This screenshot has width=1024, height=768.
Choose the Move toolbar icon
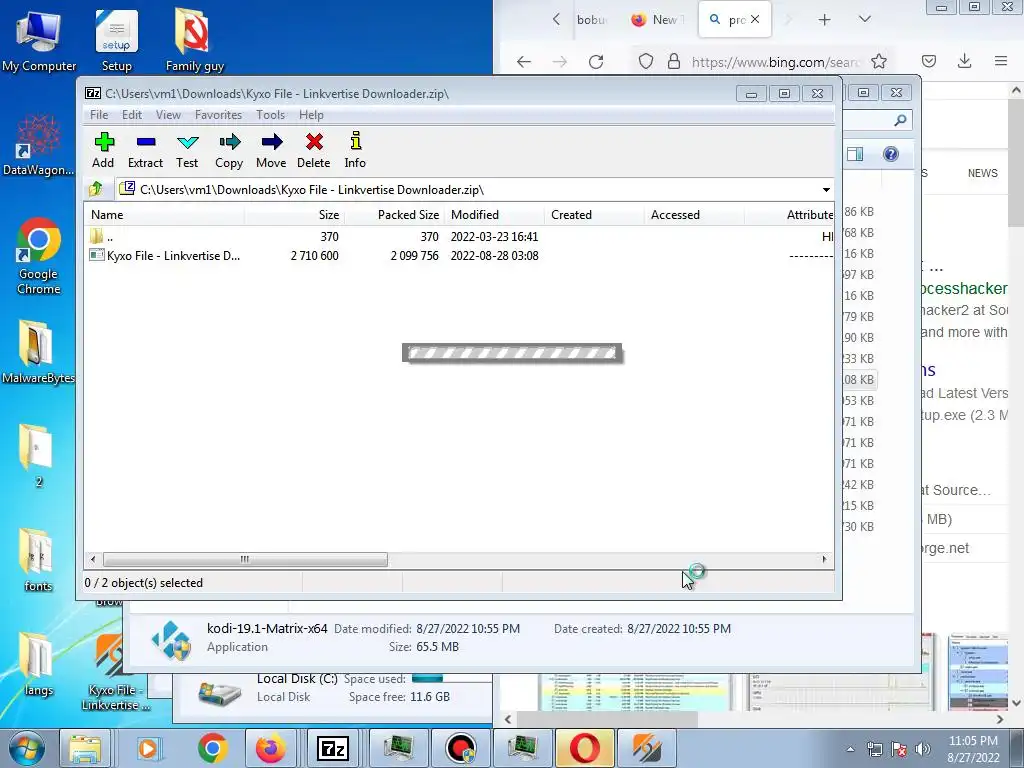pyautogui.click(x=271, y=151)
